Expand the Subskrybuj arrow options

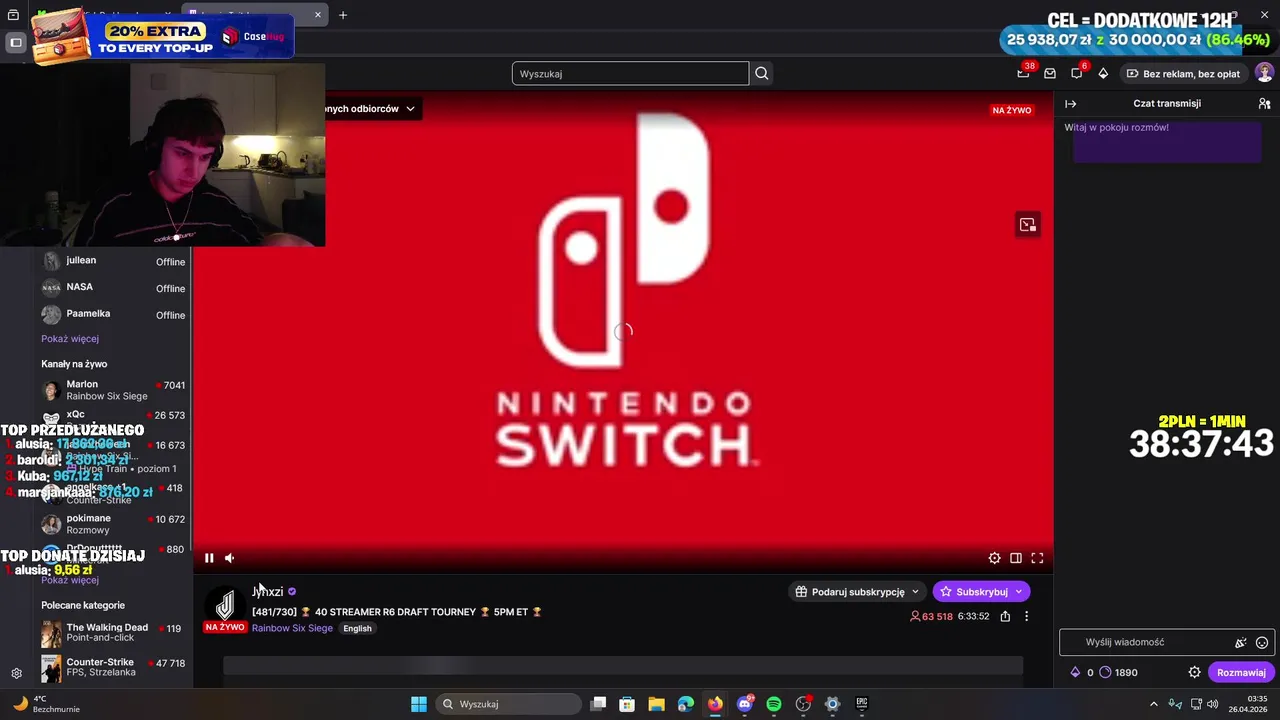pyautogui.click(x=1019, y=592)
